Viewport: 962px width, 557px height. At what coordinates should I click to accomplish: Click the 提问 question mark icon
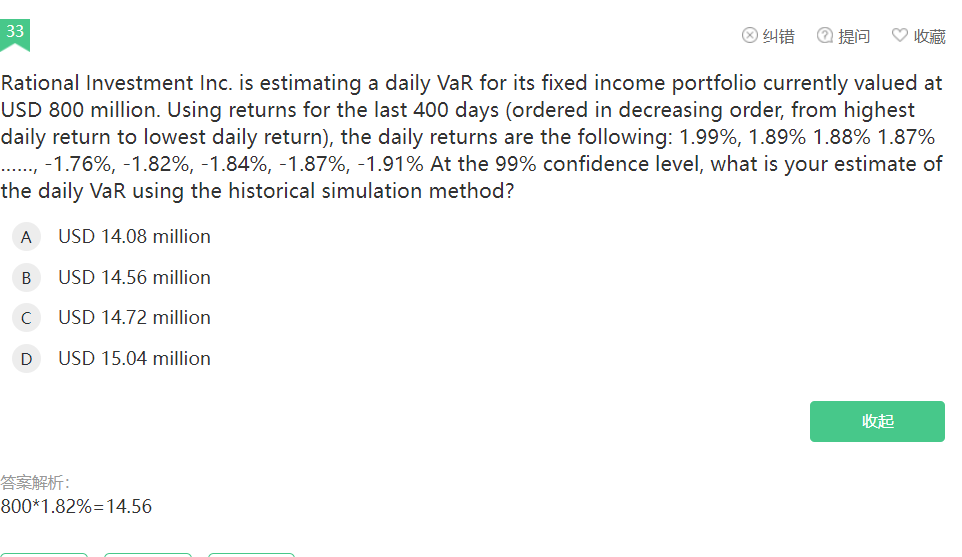click(825, 36)
